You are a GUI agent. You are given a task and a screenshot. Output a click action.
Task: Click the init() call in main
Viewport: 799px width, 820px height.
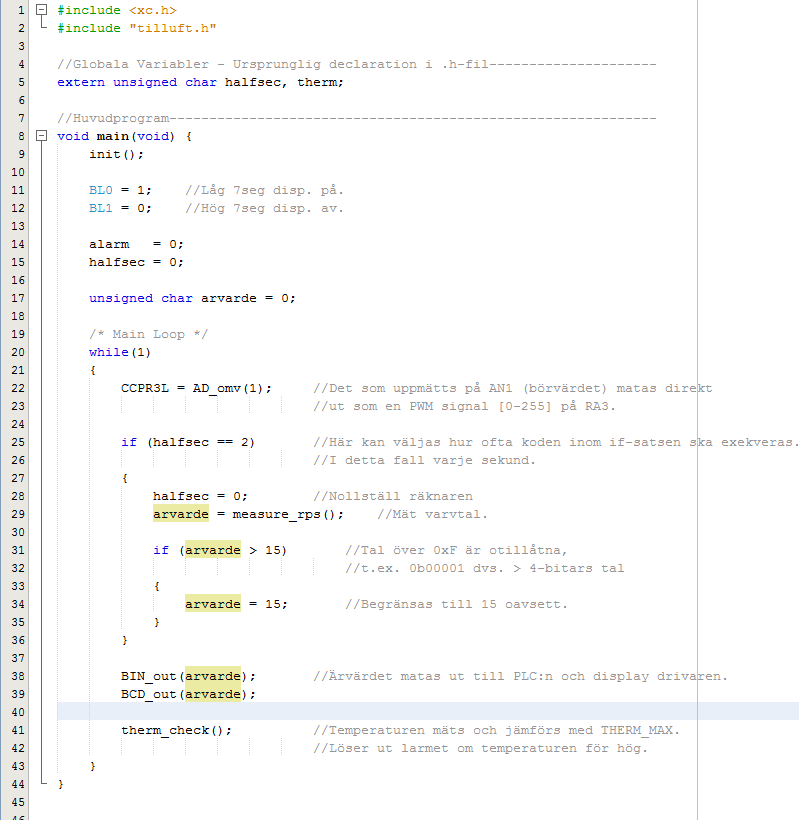coord(116,154)
